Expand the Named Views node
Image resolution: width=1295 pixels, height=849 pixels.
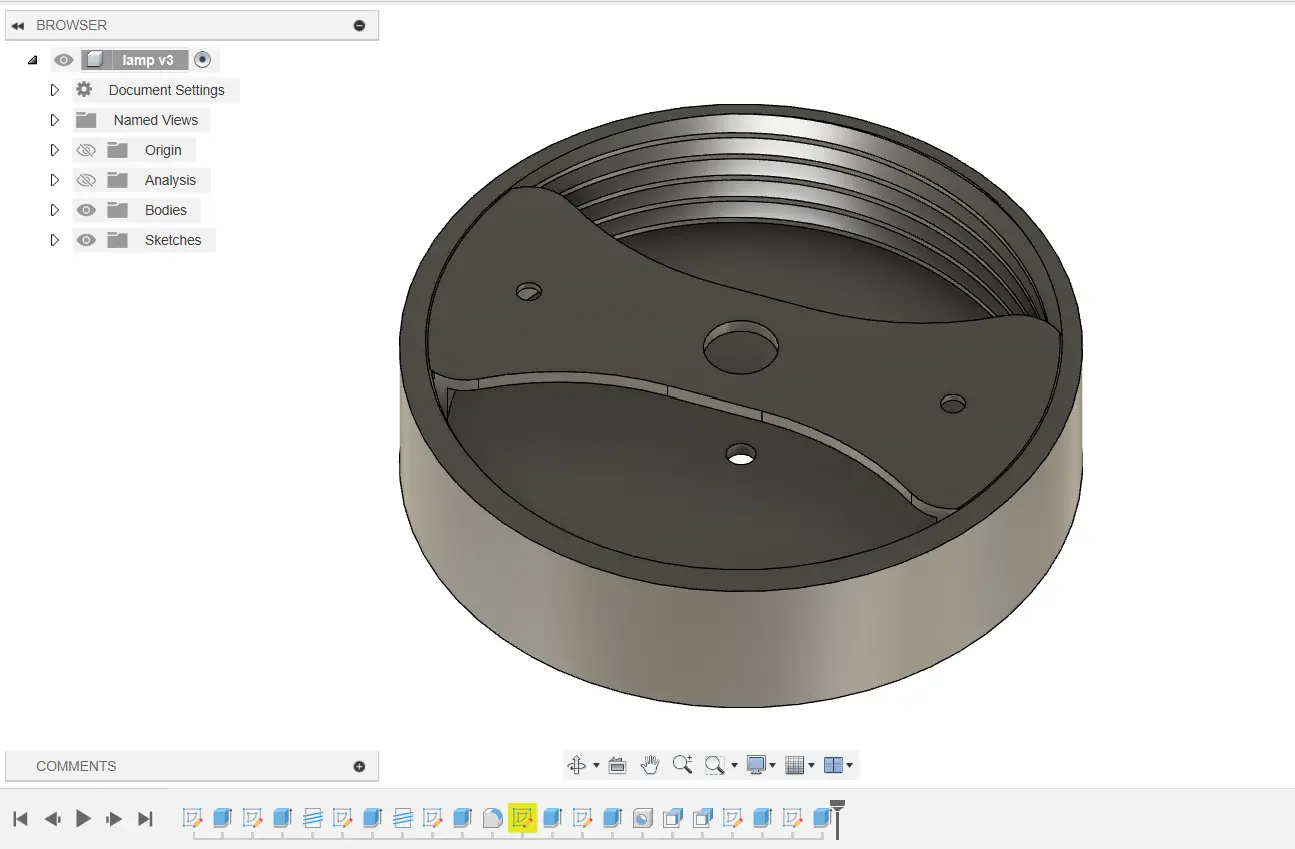[55, 120]
